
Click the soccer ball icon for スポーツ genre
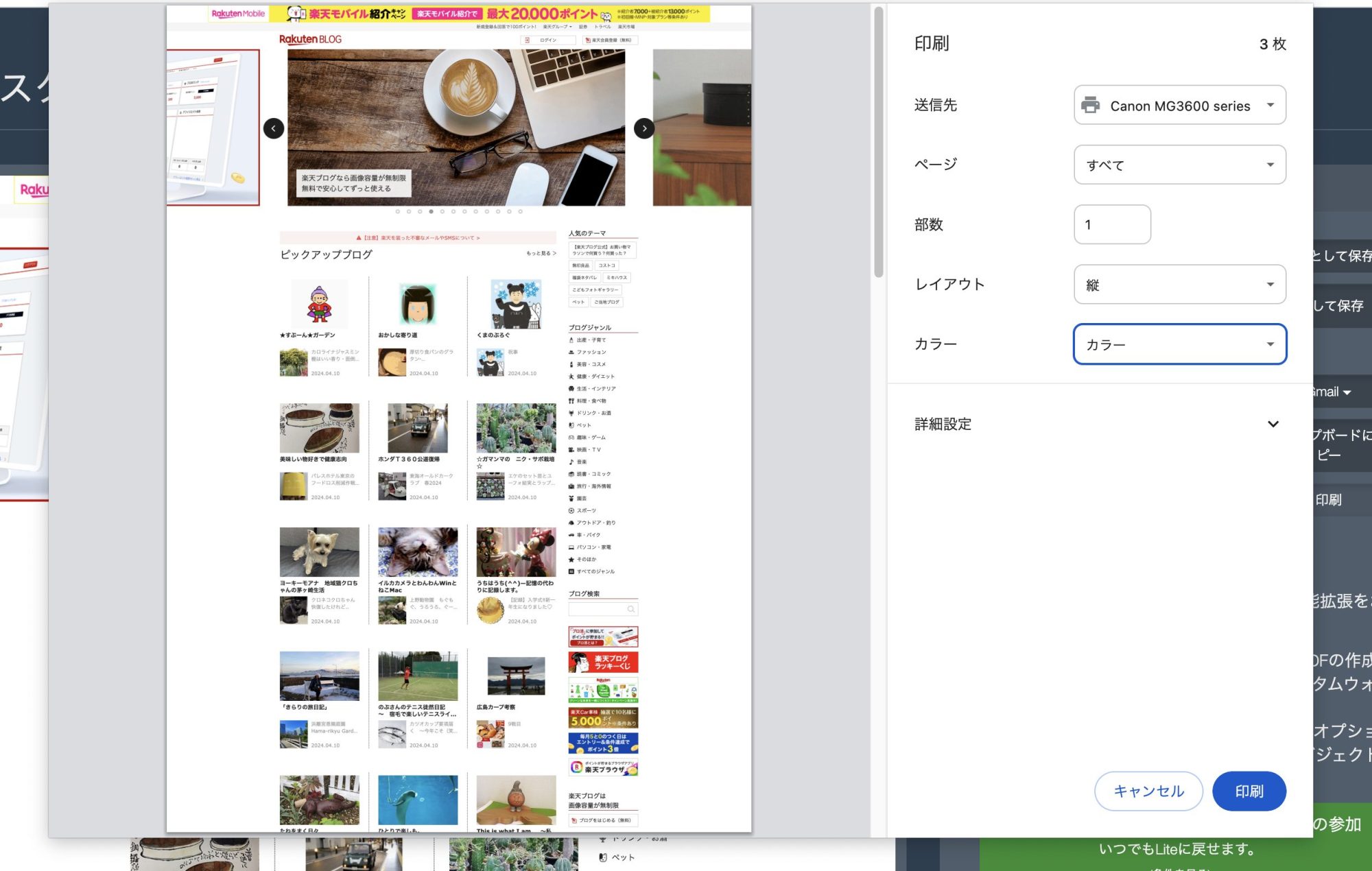(571, 510)
